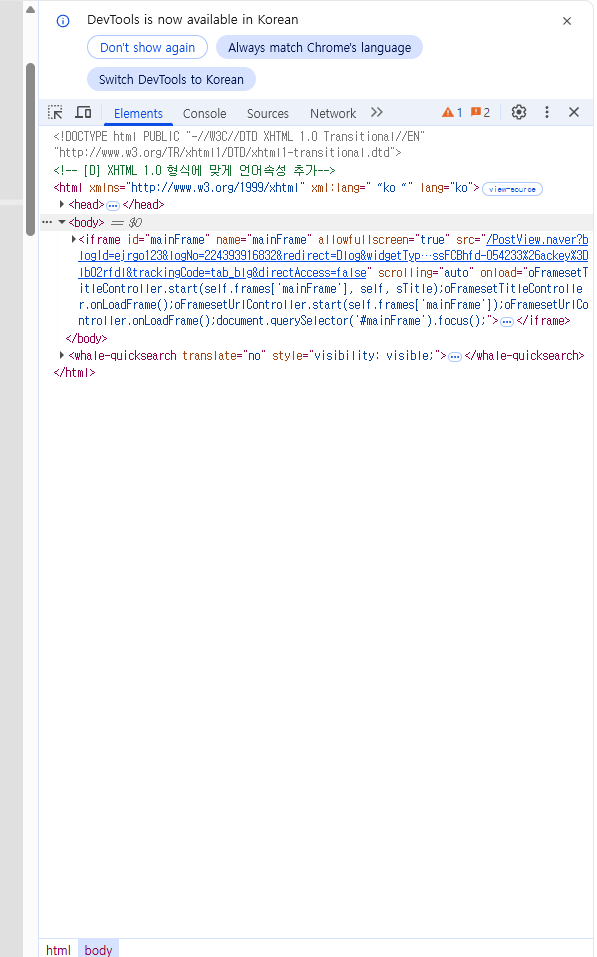Select the html xmlns opening tag
This screenshot has width=597, height=957.
tap(266, 188)
